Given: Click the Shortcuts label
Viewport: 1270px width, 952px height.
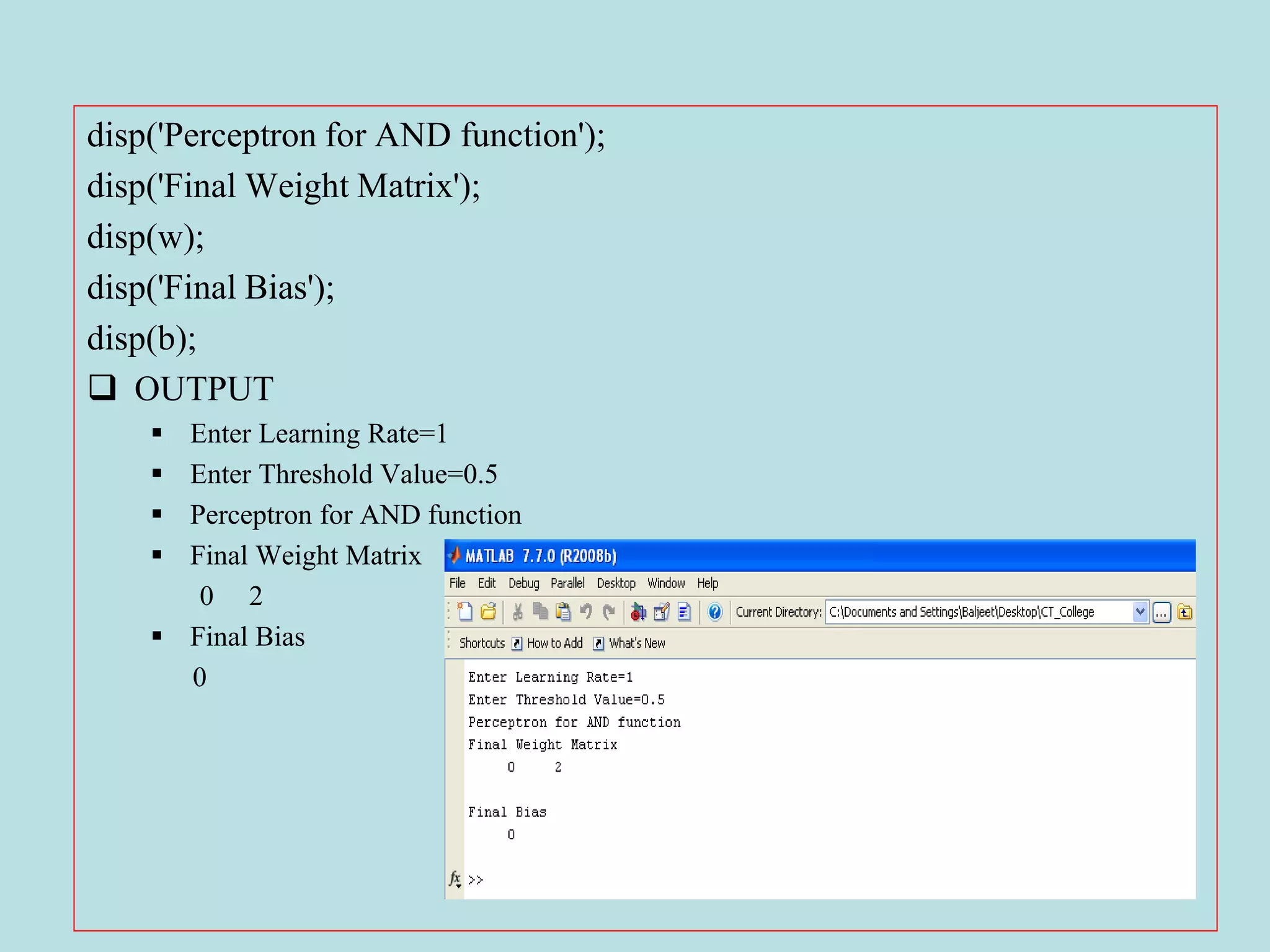Looking at the screenshot, I should [x=482, y=643].
